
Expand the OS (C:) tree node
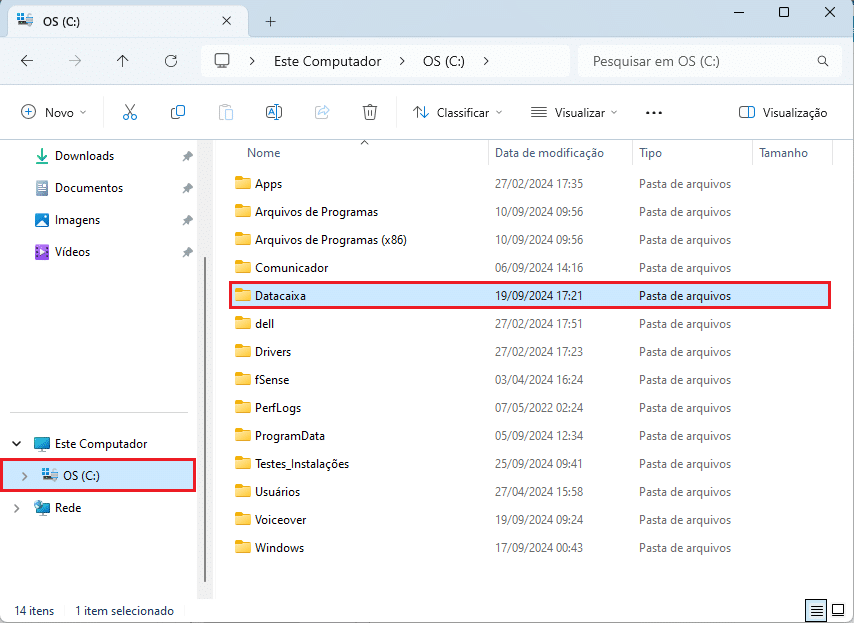[x=24, y=476]
